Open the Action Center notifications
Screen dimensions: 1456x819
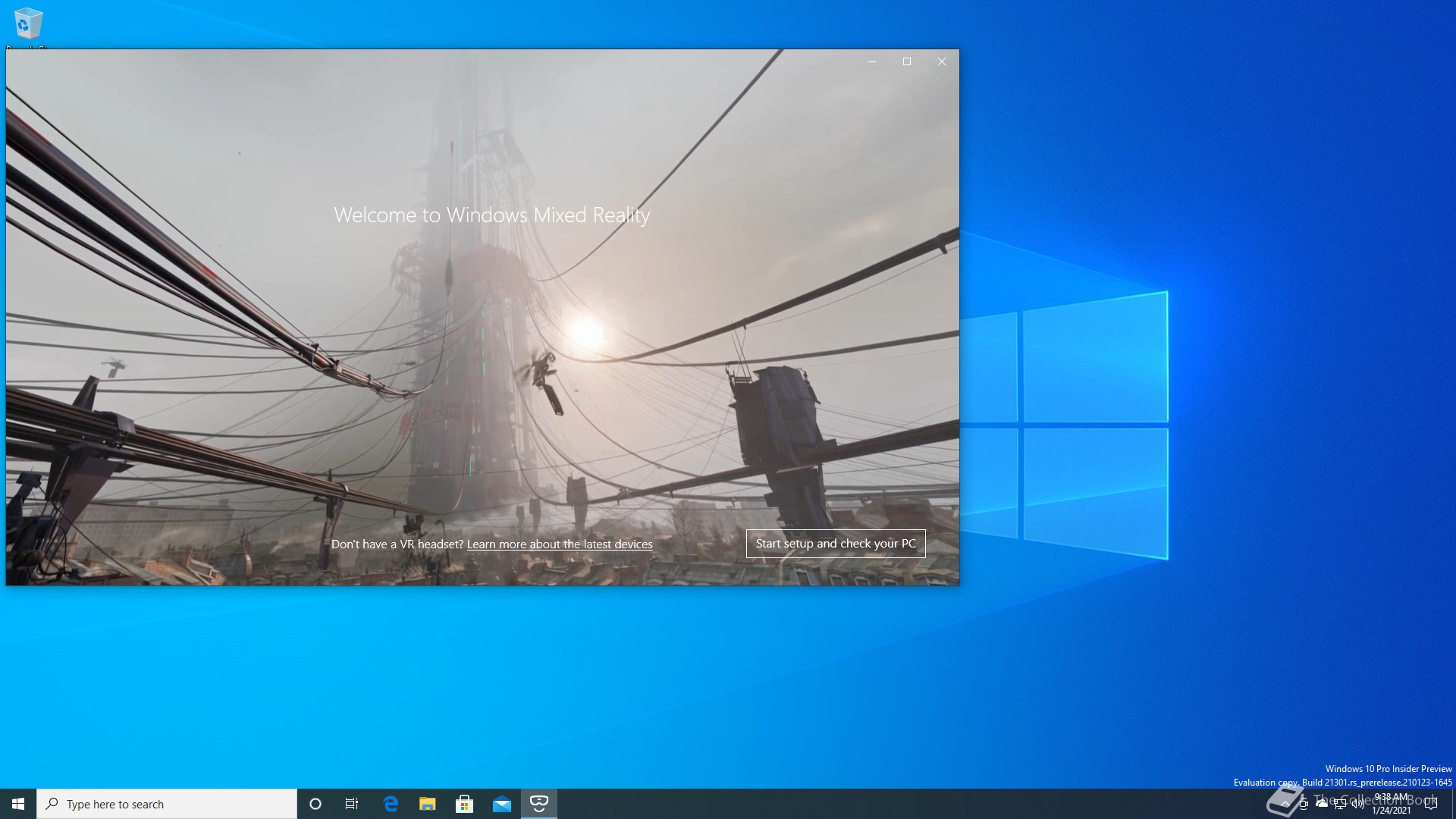1431,804
